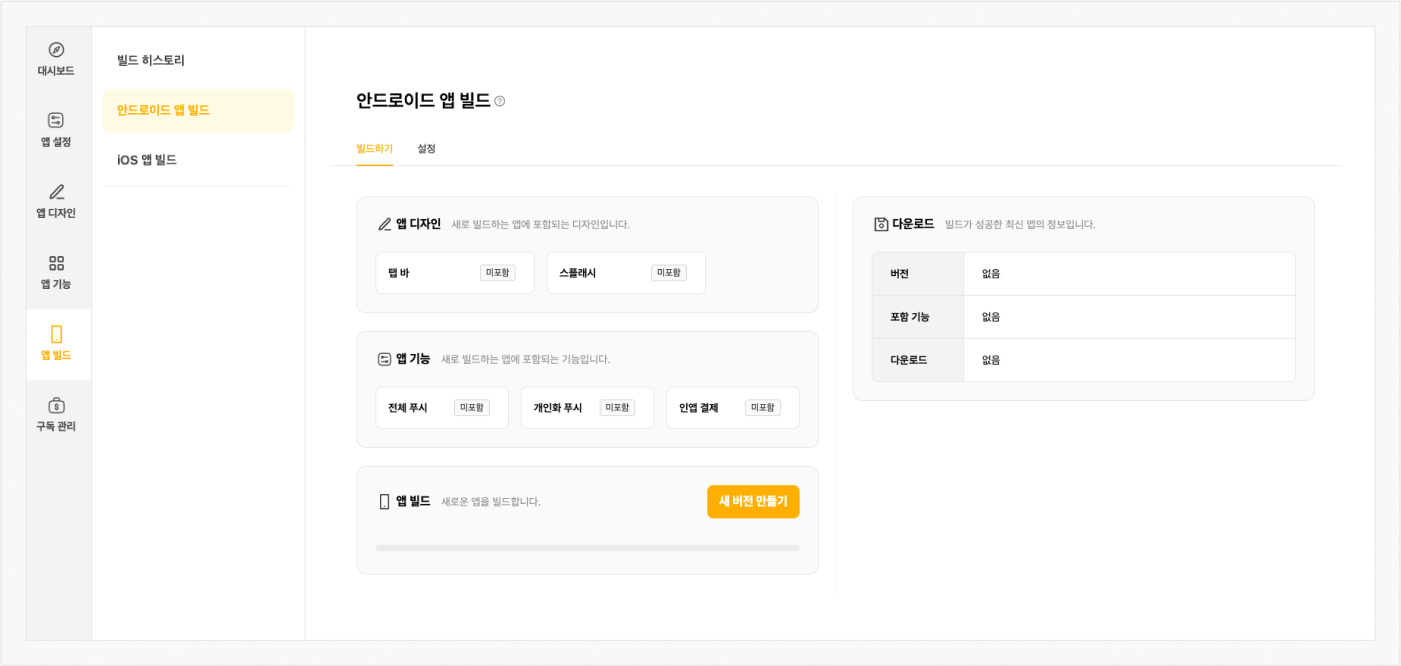This screenshot has height=666, width=1401.
Task: Click the 앱 빌드 phone icon
Action: (x=56, y=334)
